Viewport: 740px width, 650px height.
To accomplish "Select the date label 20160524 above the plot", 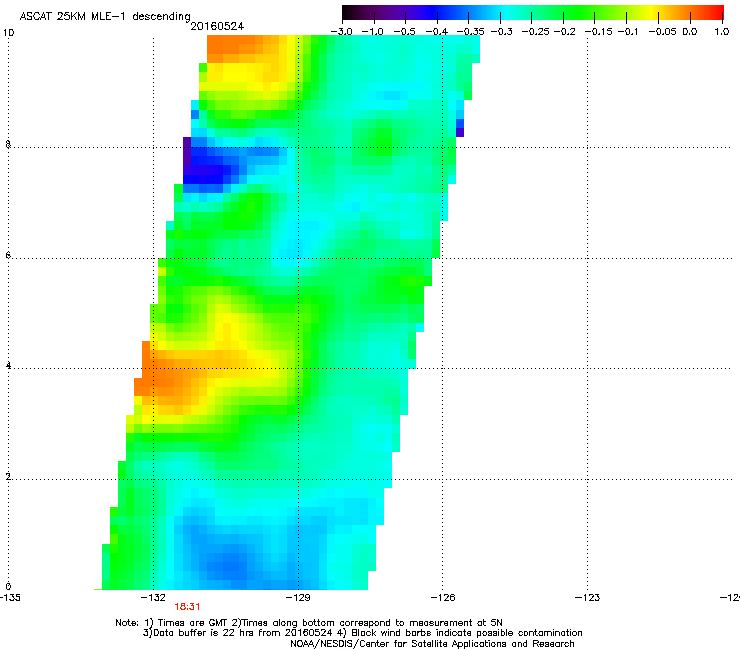I will 217,26.
